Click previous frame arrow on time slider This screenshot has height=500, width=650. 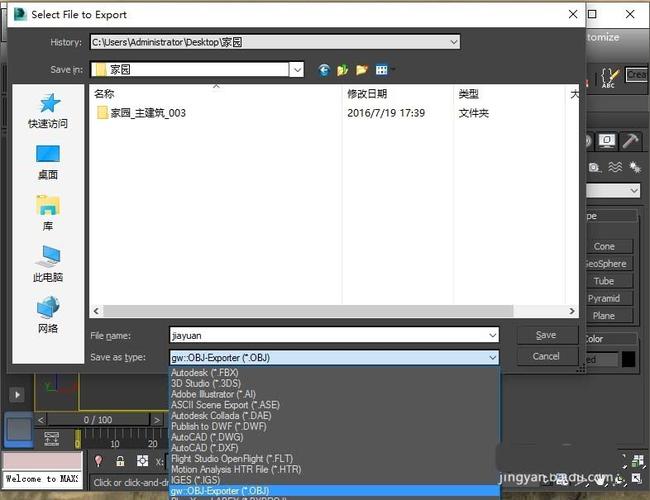pos(41,420)
